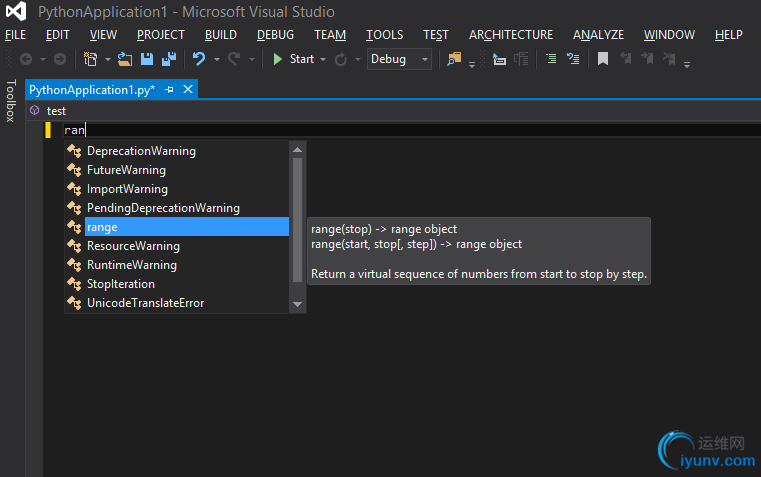Image resolution: width=761 pixels, height=477 pixels.
Task: Click the completion list scroll-down arrow
Action: click(298, 304)
